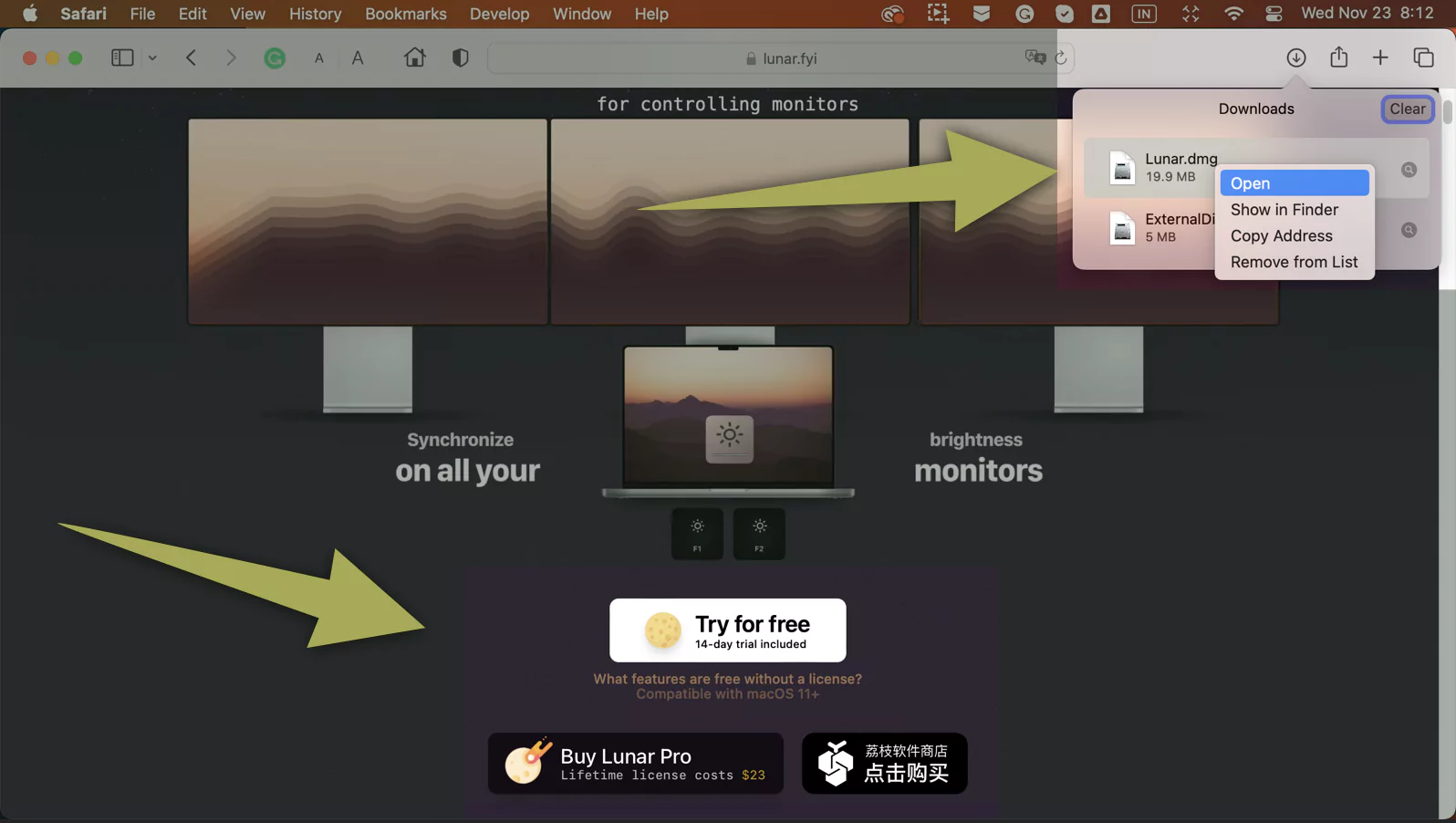1456x823 pixels.
Task: Expand the sidebar dropdown chevron
Action: click(x=152, y=57)
